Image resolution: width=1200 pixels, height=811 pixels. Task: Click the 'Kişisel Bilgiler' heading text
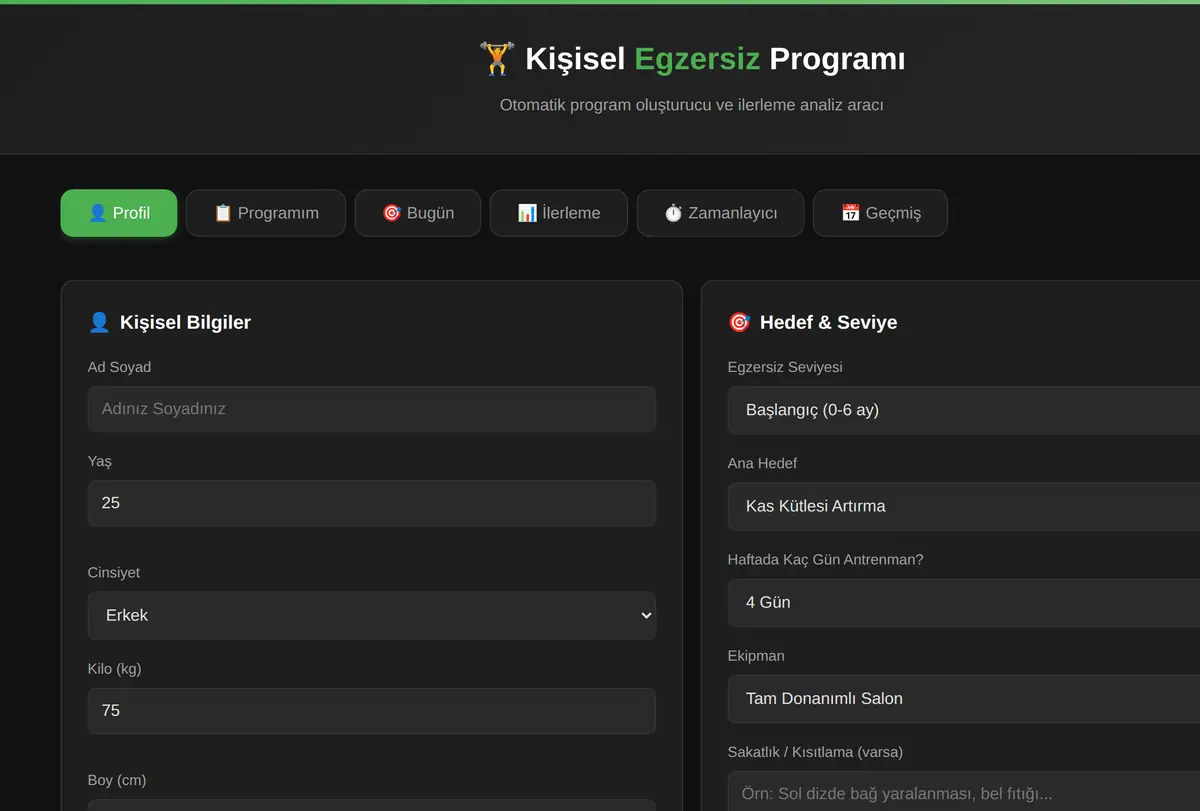click(185, 322)
